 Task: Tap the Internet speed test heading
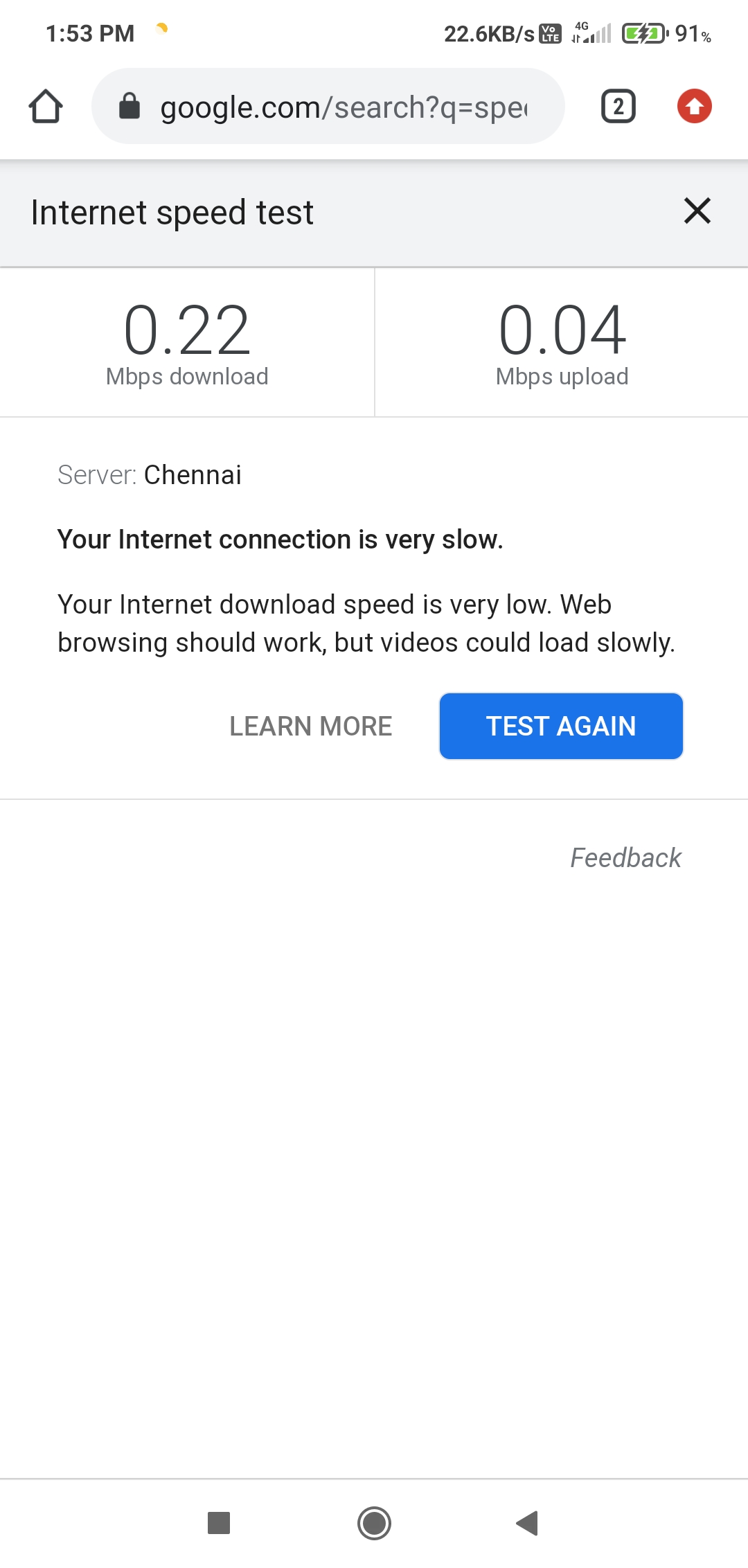172,212
